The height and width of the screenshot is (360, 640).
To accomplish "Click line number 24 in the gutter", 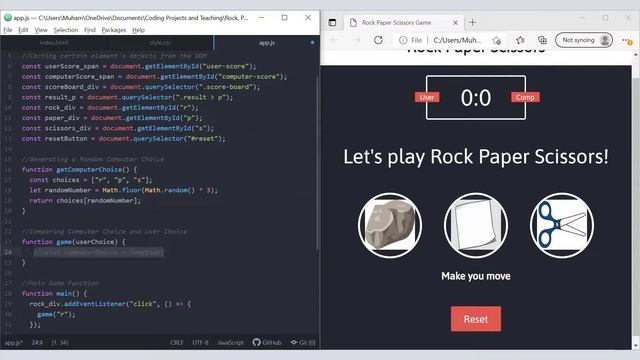I will pos(8,252).
